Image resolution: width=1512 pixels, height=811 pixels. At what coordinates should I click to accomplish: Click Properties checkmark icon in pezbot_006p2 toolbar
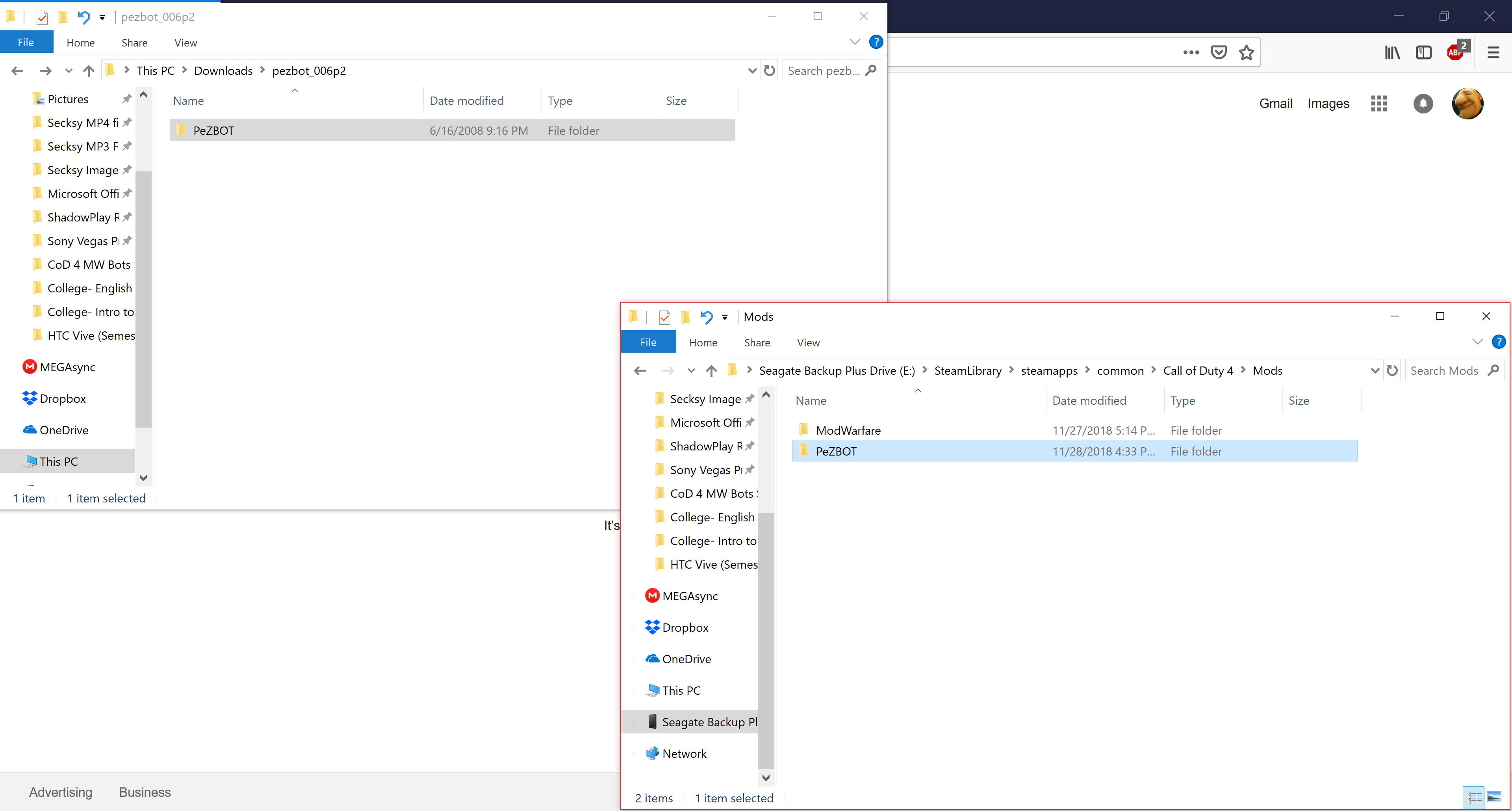coord(42,18)
